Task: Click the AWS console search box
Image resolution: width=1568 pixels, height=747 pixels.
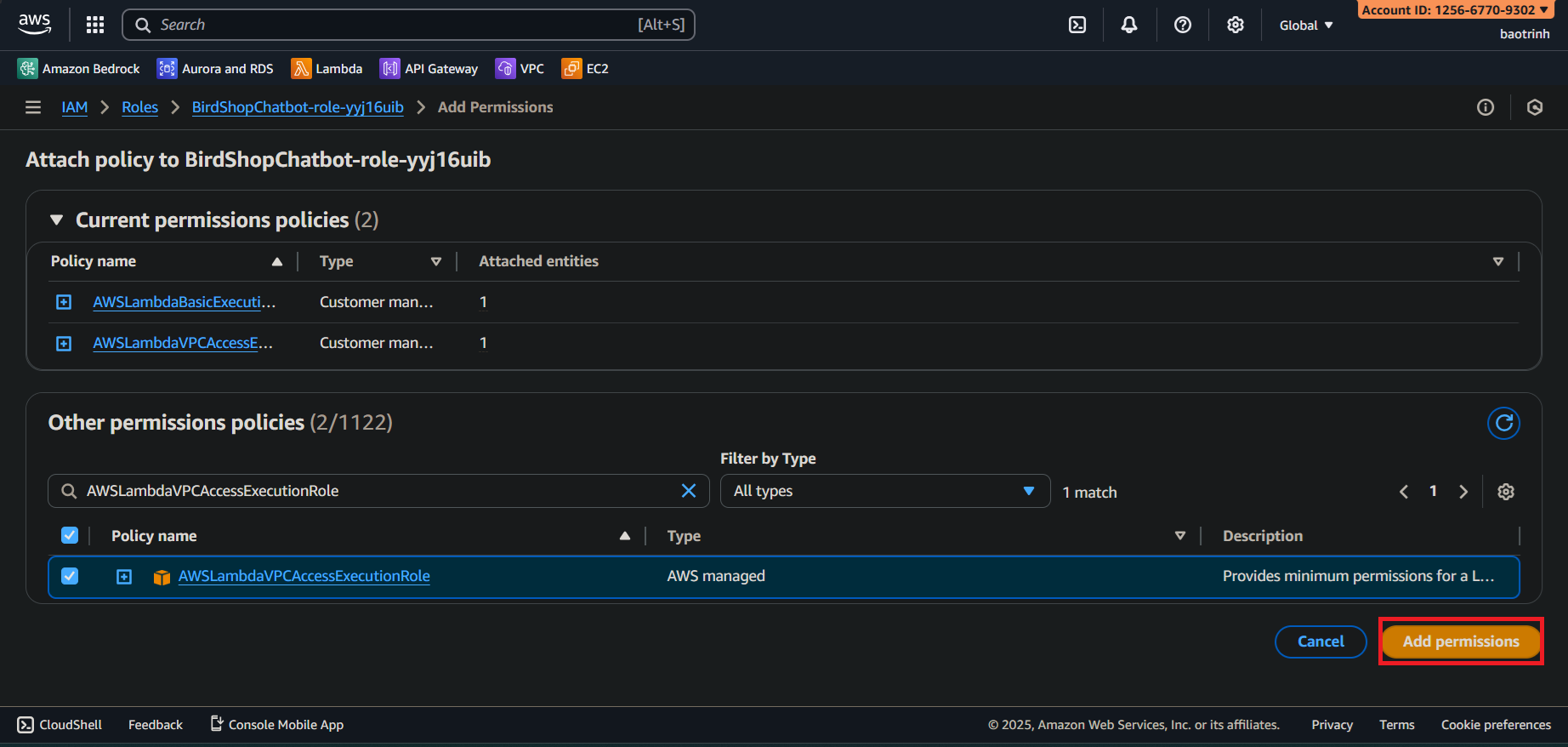Action: tap(408, 25)
